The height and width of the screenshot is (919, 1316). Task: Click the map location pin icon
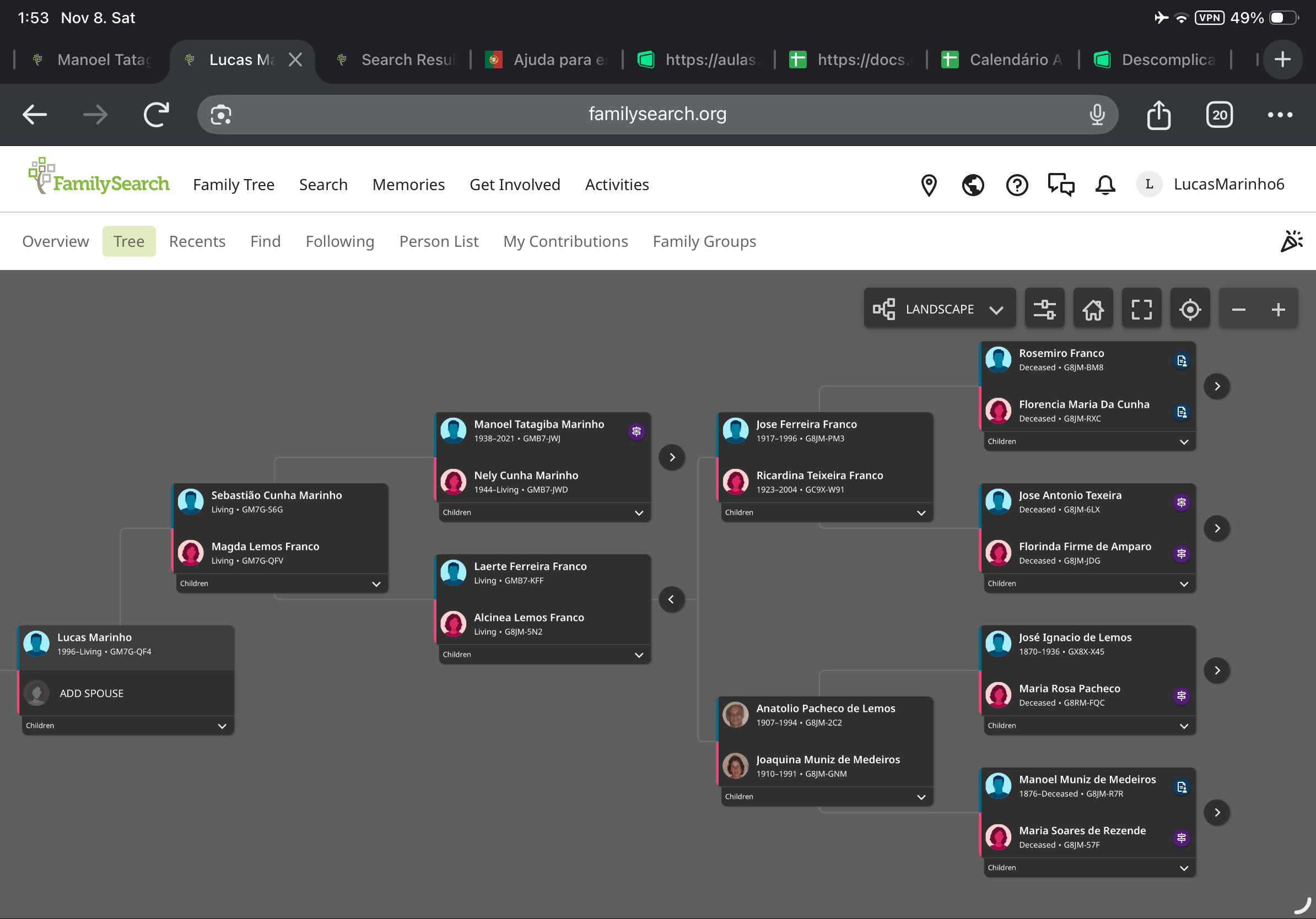(x=929, y=185)
